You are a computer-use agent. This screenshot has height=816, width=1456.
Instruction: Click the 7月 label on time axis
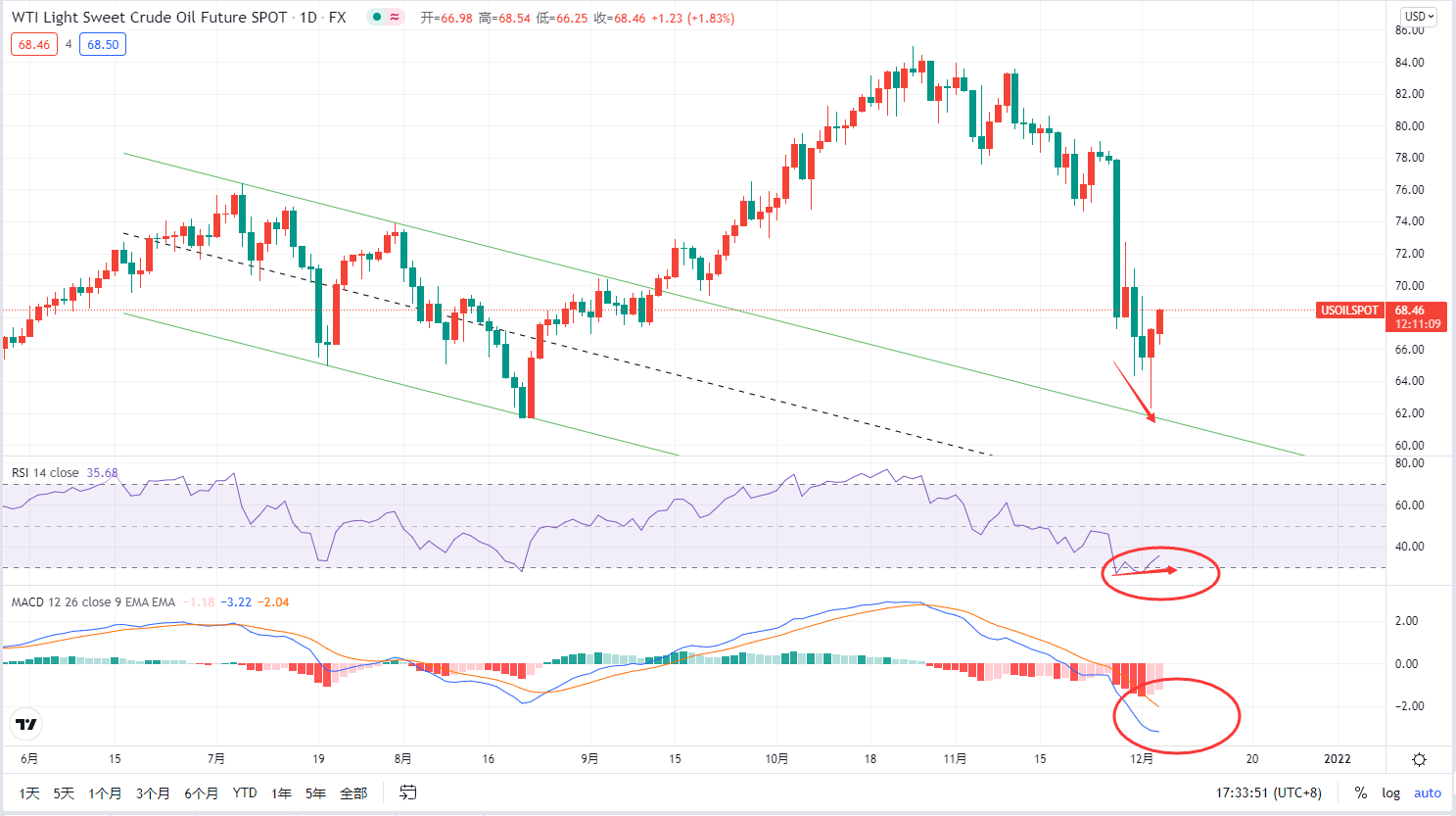point(216,759)
